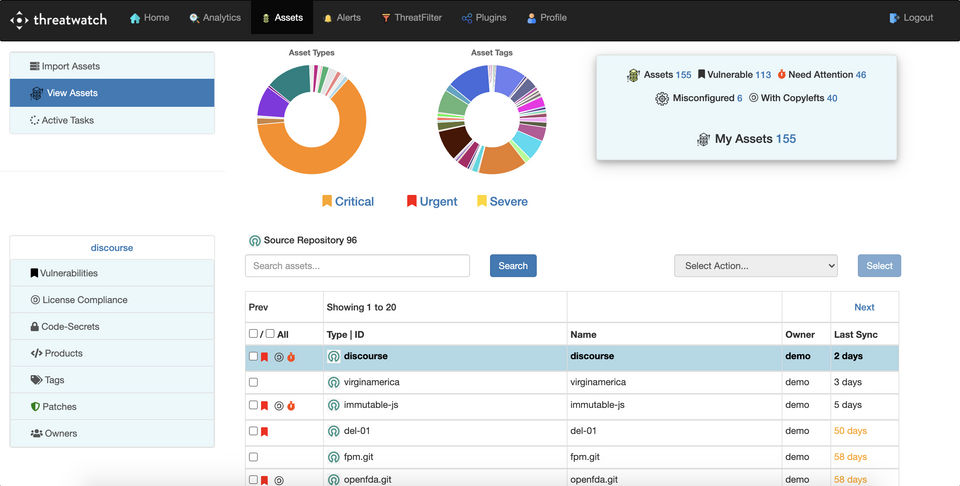Open Vulnerabilities in discourse panel
Screen dimensions: 960x486
[x=112, y=273]
